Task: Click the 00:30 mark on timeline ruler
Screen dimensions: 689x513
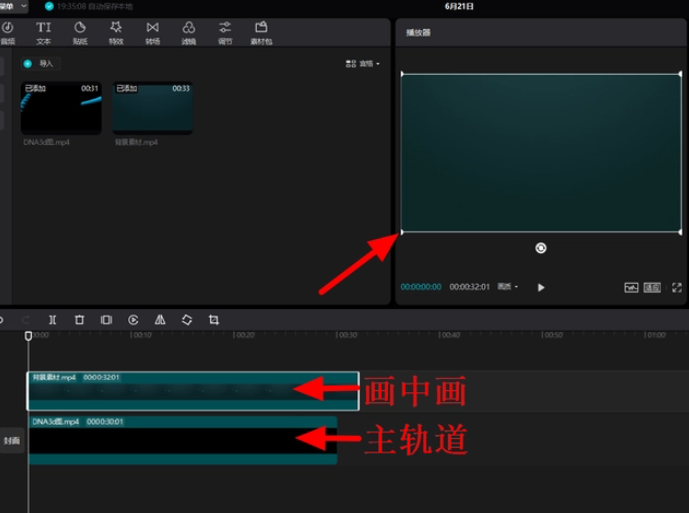Action: click(x=347, y=335)
